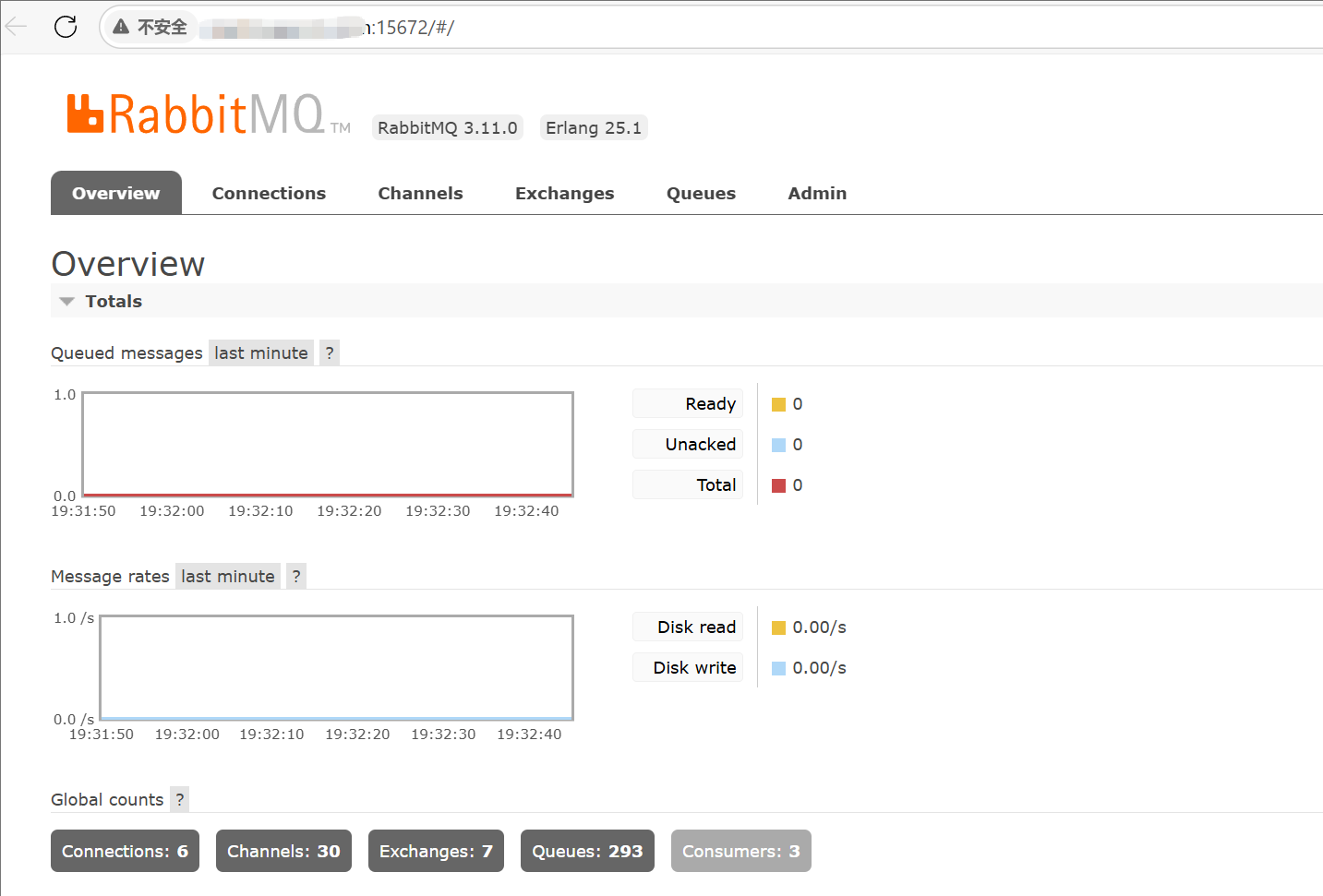Click the Overview page heading
This screenshot has height=896, width=1323.
pos(128,264)
